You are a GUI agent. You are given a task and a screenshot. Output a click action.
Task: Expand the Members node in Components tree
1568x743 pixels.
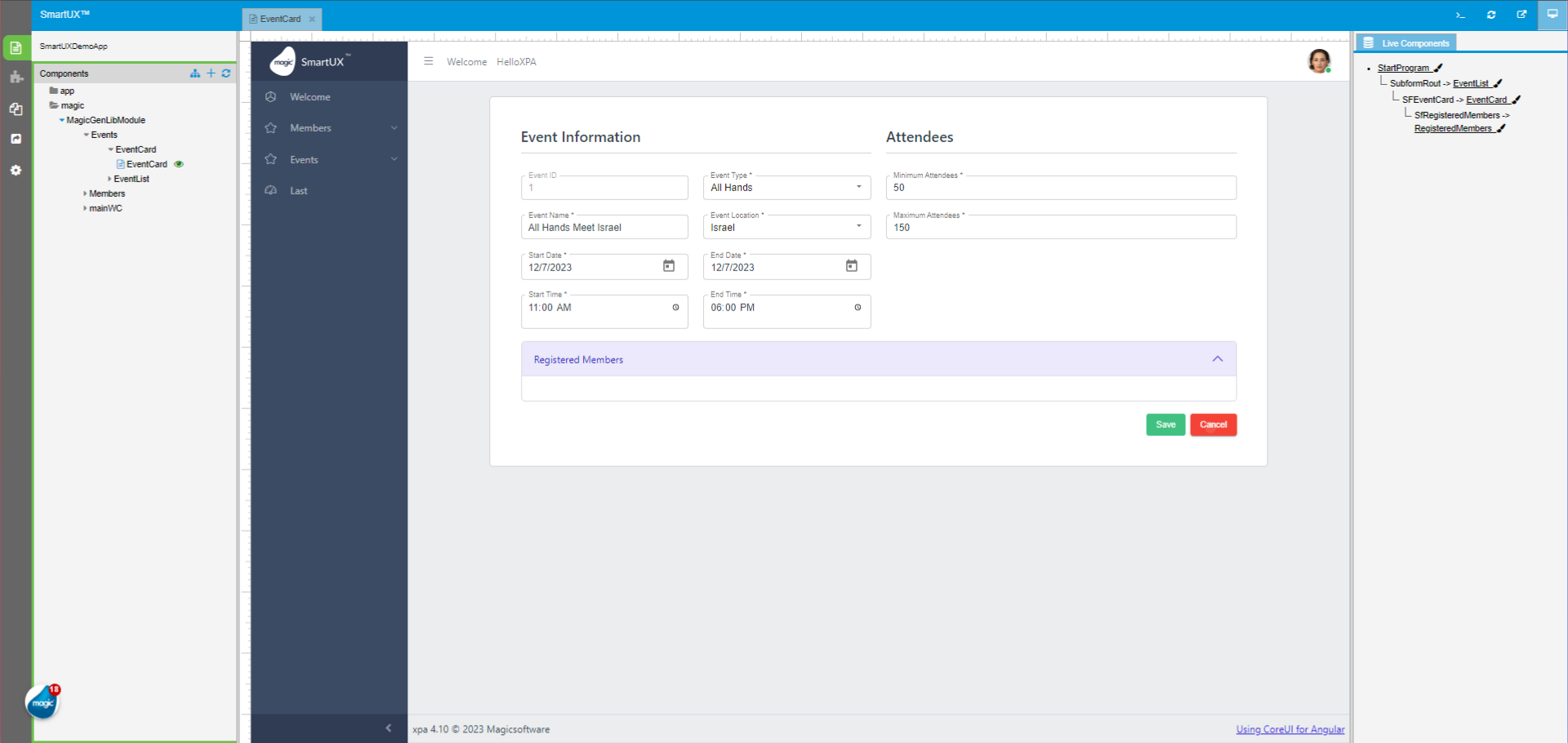[85, 194]
